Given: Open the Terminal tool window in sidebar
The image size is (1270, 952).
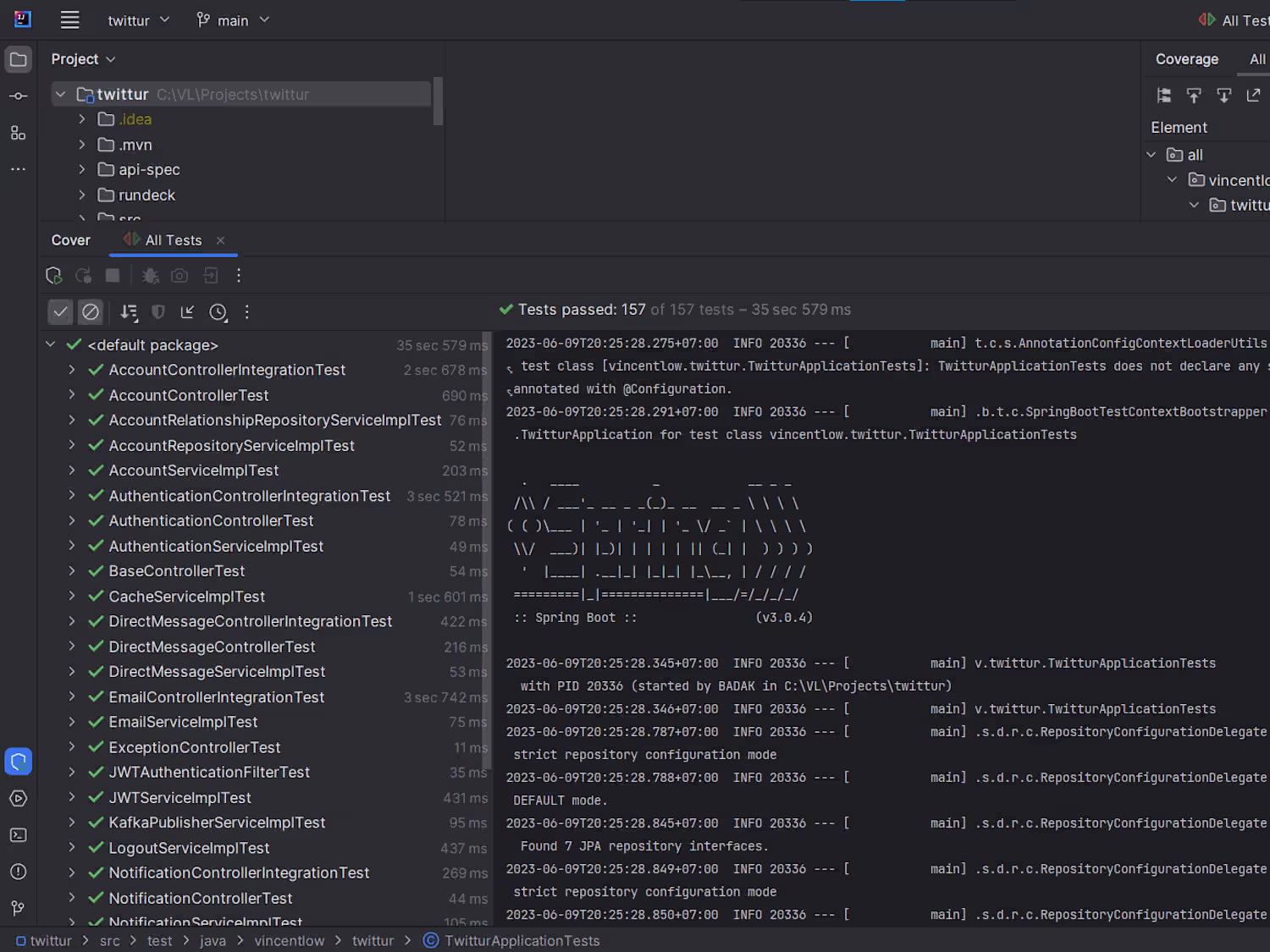Looking at the screenshot, I should (18, 835).
